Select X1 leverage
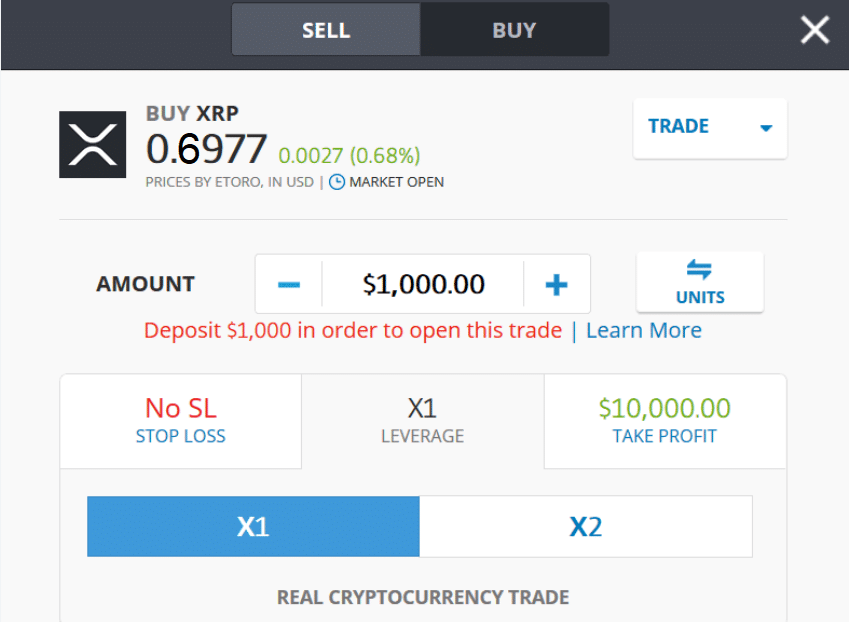This screenshot has height=624, width=849. pos(253,526)
